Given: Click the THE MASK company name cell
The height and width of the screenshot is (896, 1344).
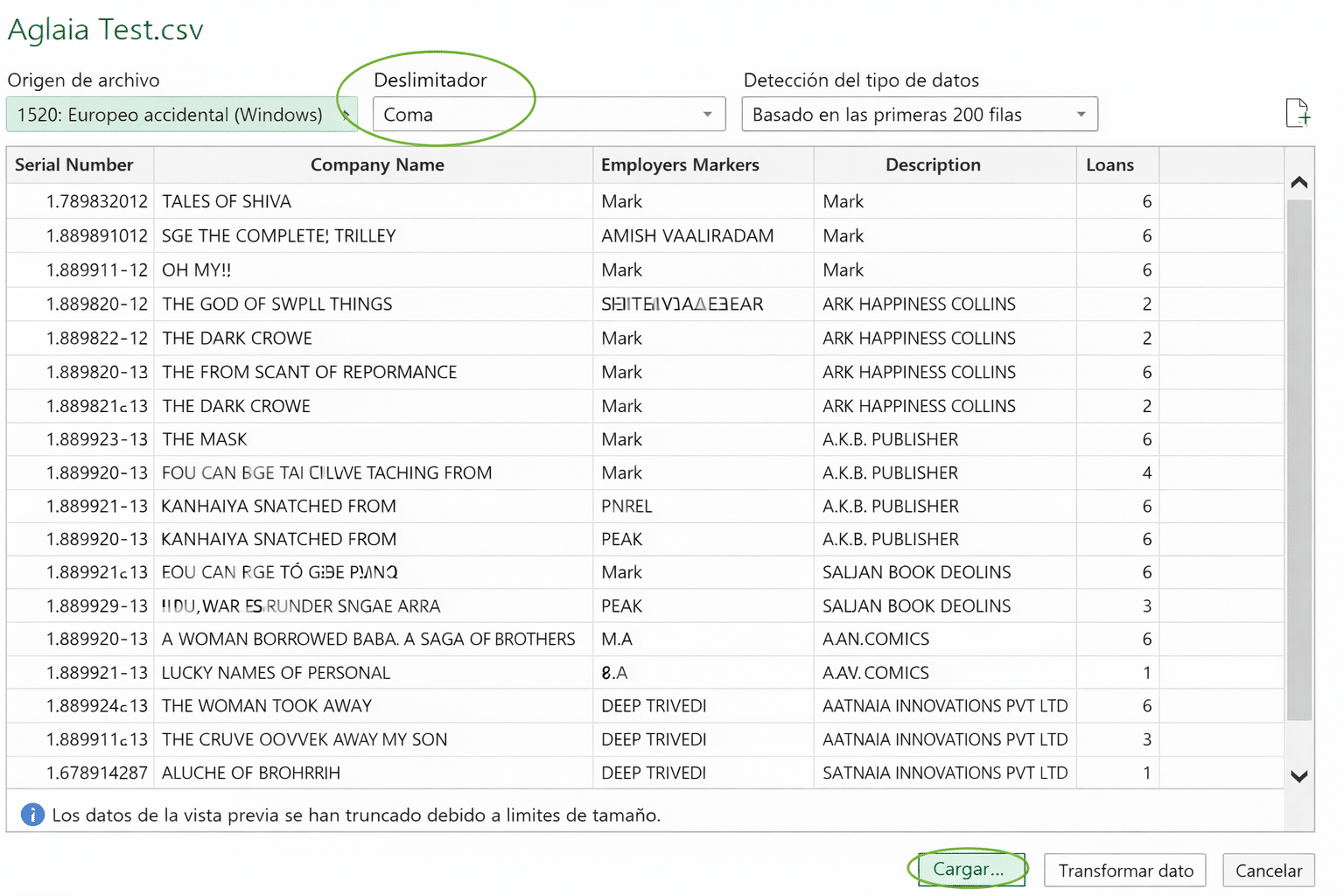Looking at the screenshot, I should (205, 439).
